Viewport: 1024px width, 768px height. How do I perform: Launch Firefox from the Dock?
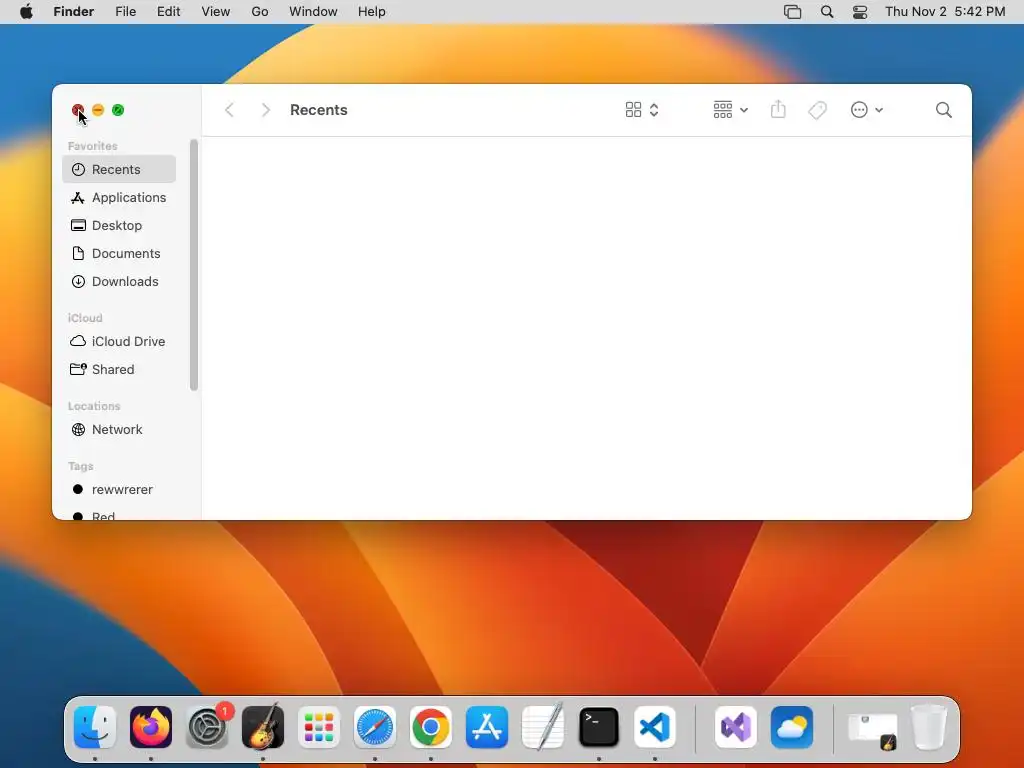coord(151,727)
